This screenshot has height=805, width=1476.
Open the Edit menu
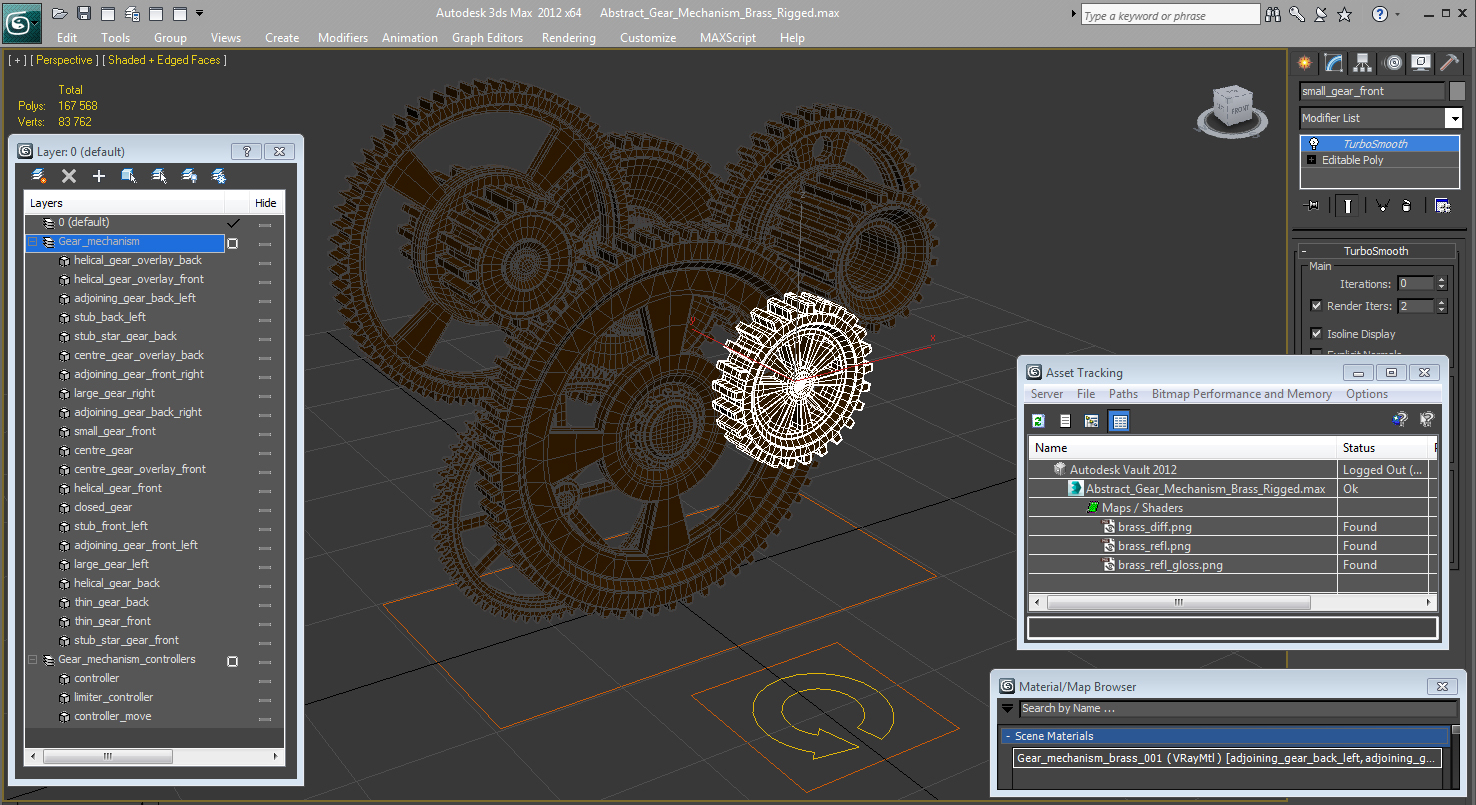coord(67,38)
